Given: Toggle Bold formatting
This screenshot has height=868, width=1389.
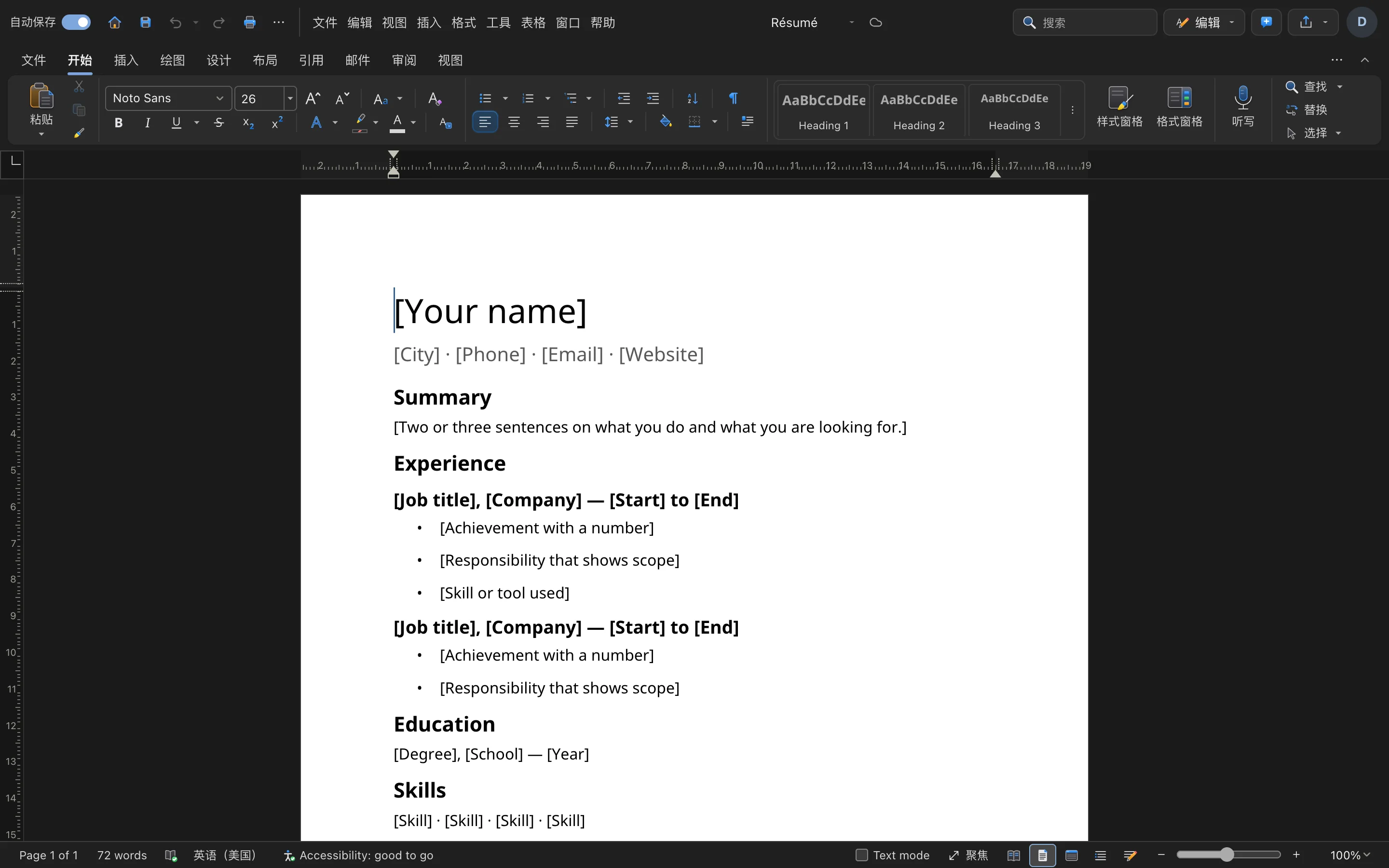Looking at the screenshot, I should (118, 122).
